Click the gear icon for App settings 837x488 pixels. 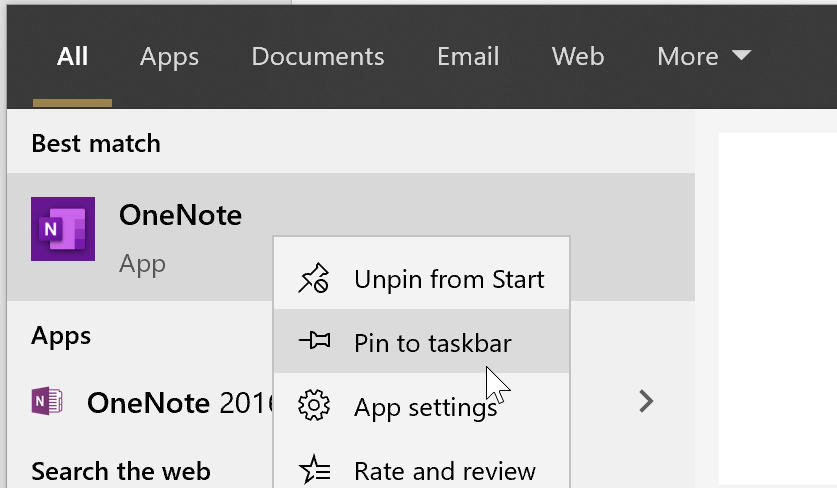click(x=314, y=405)
